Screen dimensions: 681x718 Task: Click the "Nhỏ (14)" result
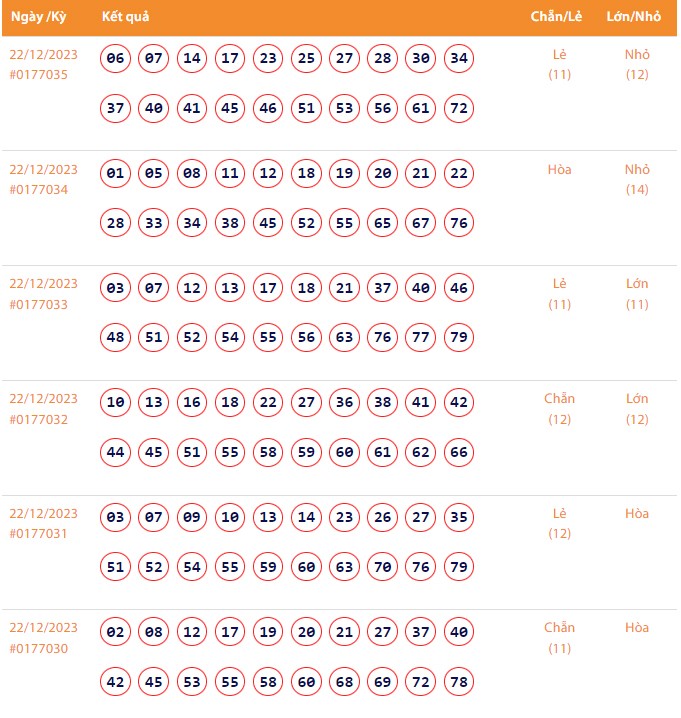(637, 179)
